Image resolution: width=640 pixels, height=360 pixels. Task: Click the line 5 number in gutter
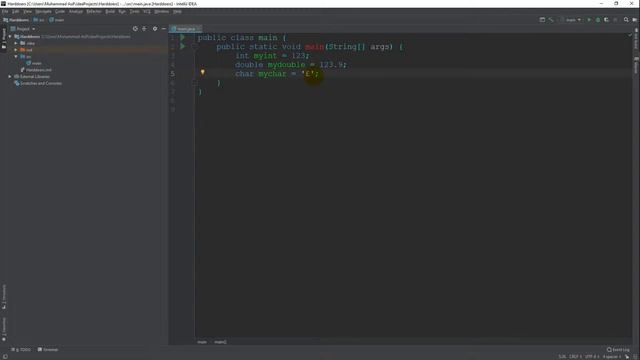[x=173, y=74]
